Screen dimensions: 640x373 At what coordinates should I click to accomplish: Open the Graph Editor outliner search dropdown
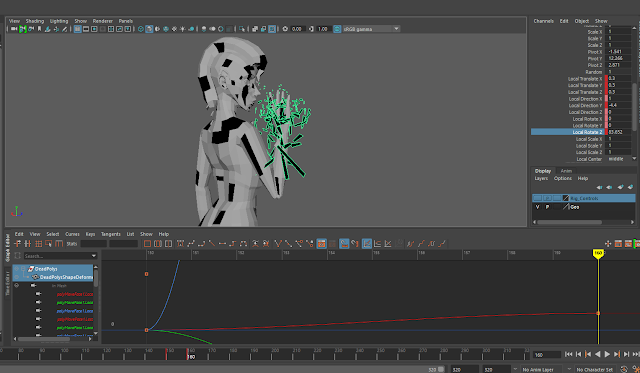tap(94, 256)
